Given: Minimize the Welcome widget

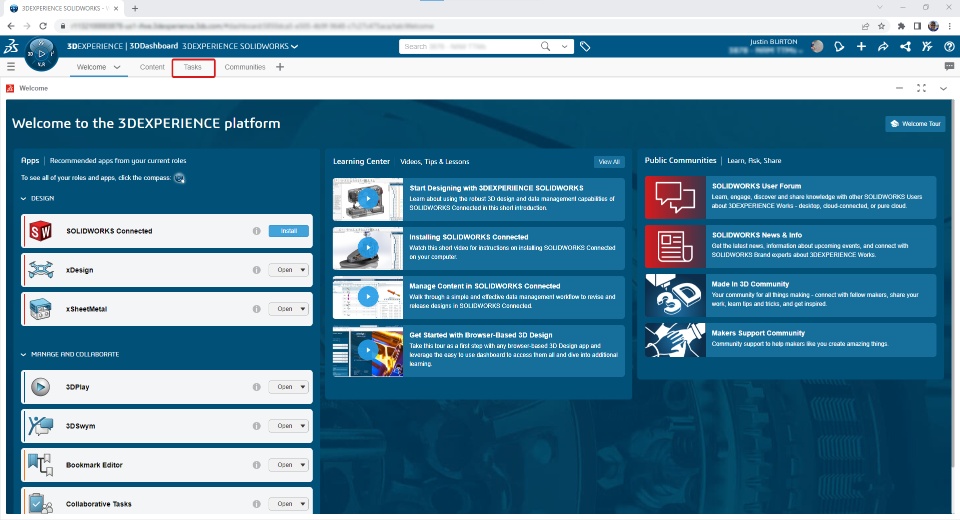Looking at the screenshot, I should (899, 88).
